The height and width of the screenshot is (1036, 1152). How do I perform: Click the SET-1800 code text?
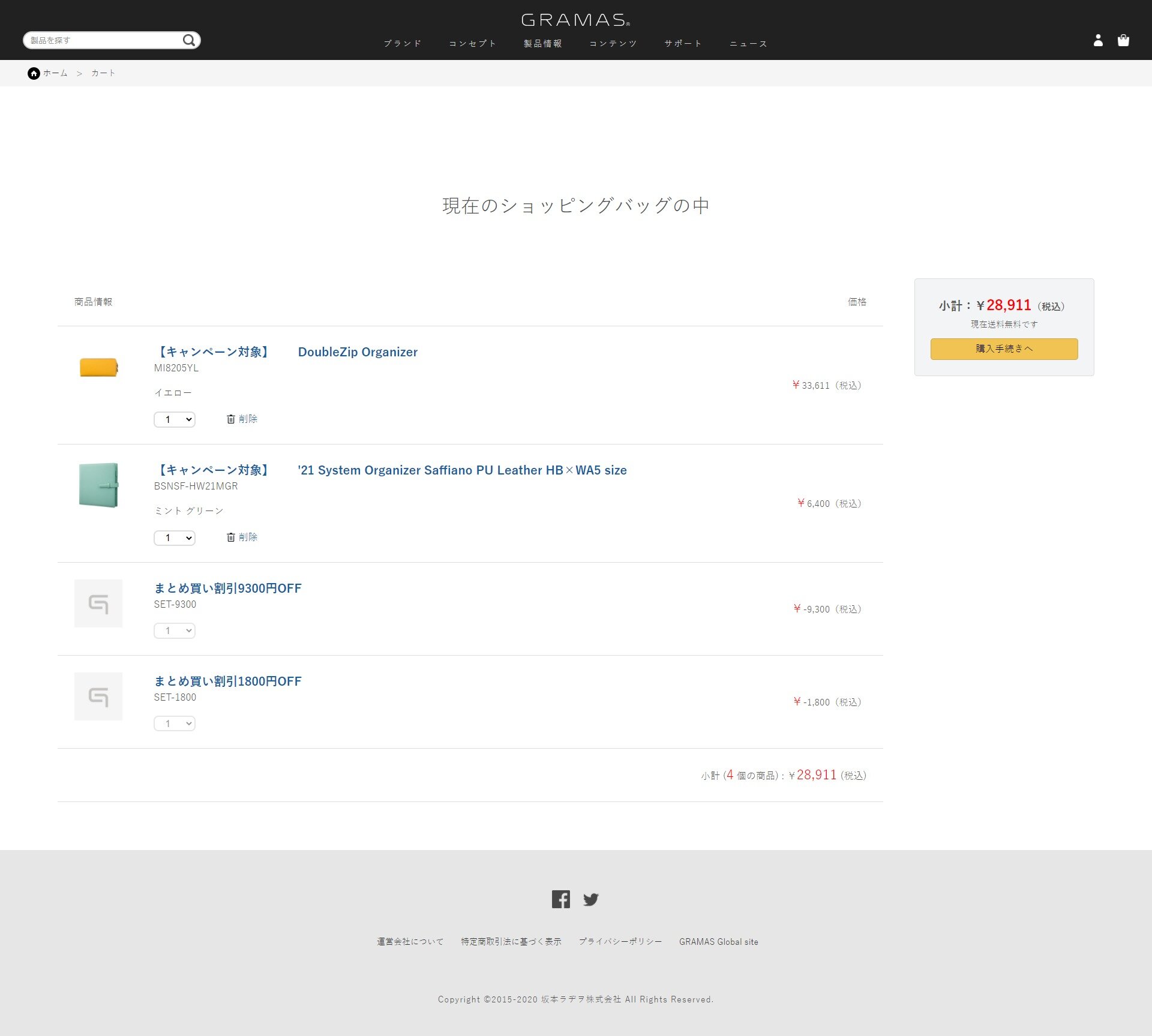tap(175, 698)
